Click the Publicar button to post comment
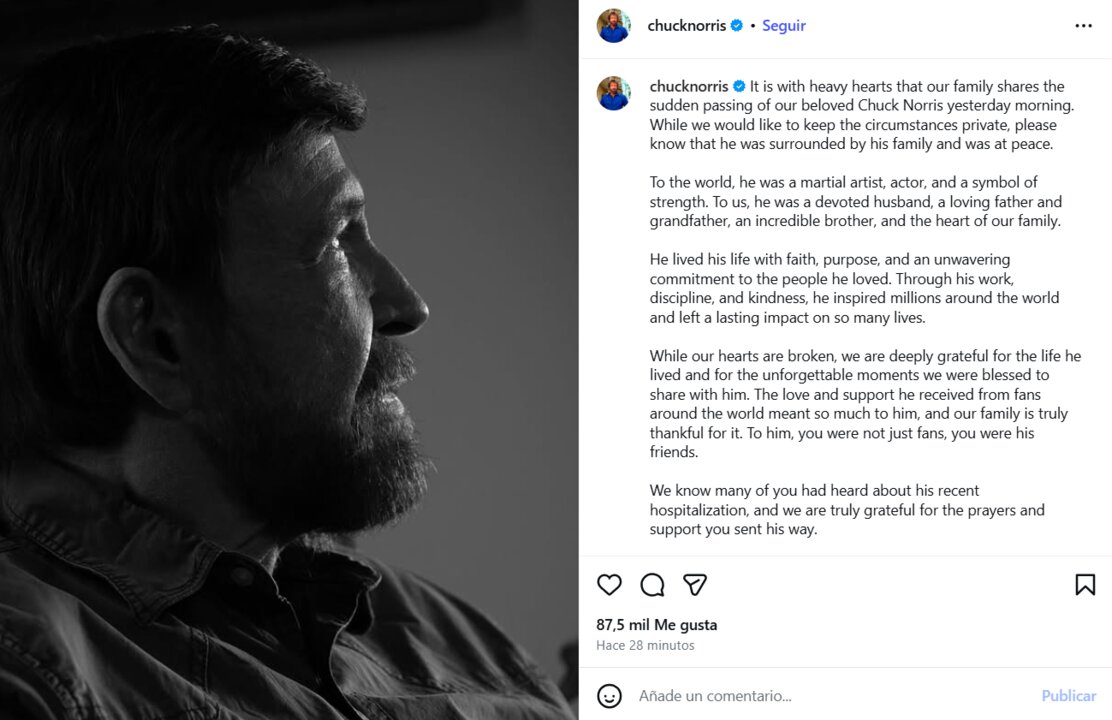Screen dimensions: 1112x720 1068,696
